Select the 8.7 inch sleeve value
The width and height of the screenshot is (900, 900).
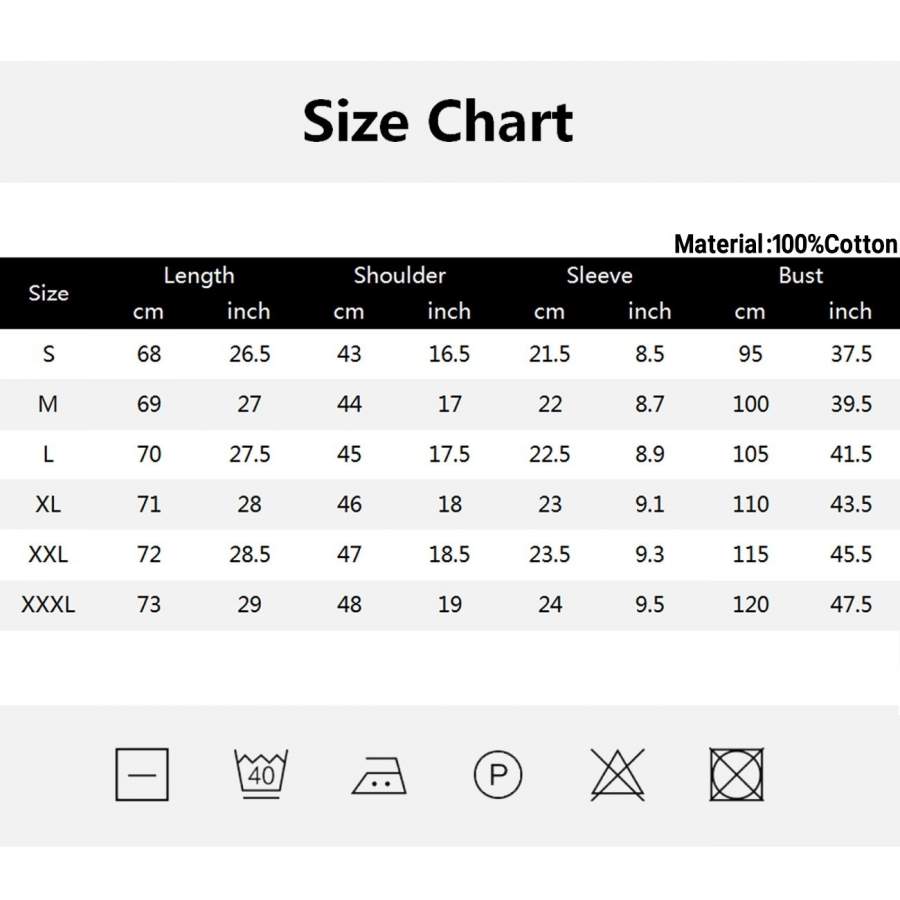[649, 404]
